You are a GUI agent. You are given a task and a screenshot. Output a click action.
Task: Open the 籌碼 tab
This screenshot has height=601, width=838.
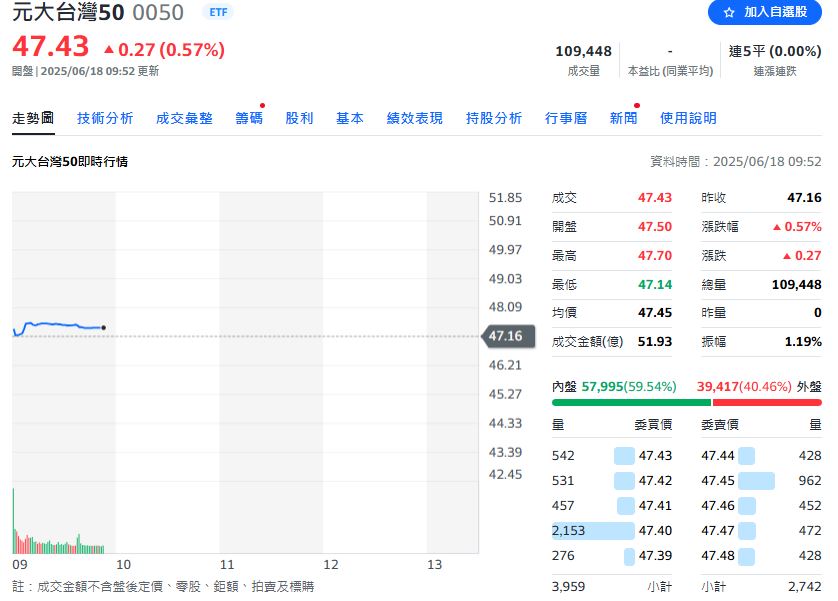coord(249,118)
